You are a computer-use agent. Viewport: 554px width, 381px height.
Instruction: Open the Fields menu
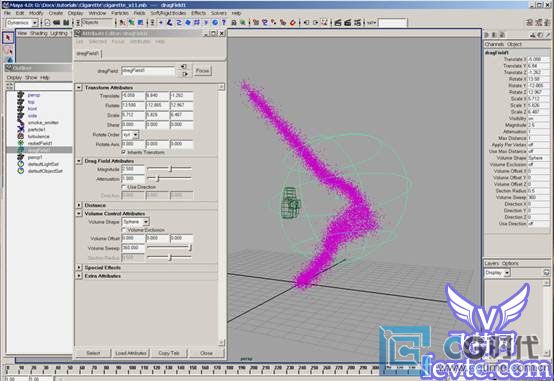(x=139, y=13)
